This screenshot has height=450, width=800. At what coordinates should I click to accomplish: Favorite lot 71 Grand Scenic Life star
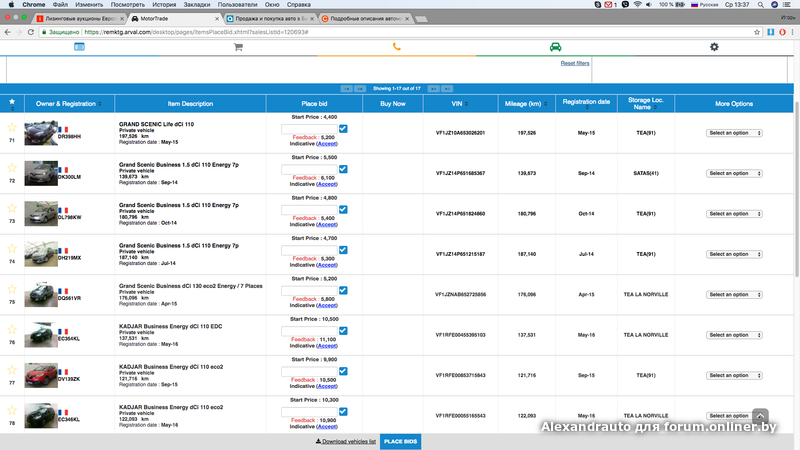click(12, 128)
